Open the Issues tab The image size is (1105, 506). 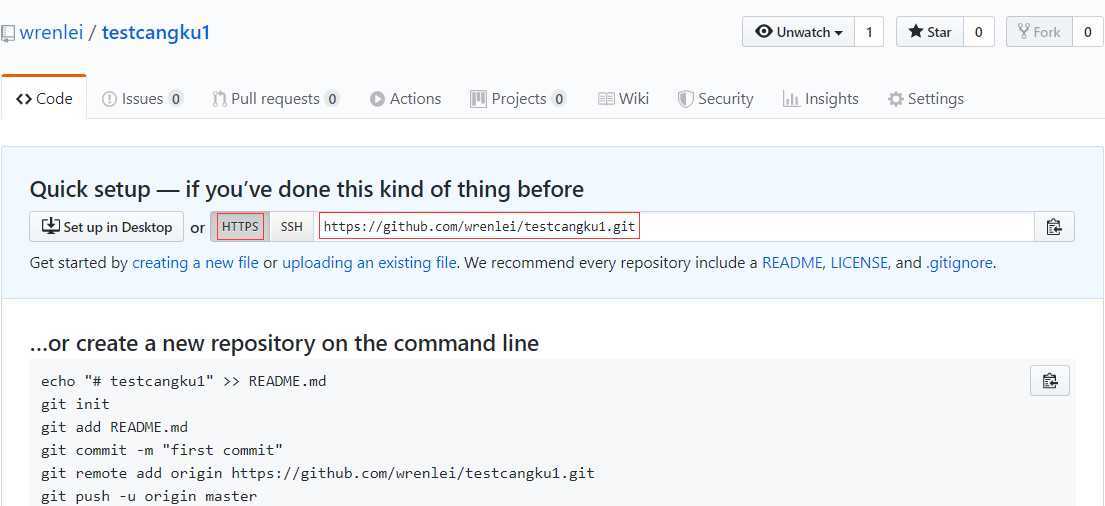pyautogui.click(x=142, y=99)
